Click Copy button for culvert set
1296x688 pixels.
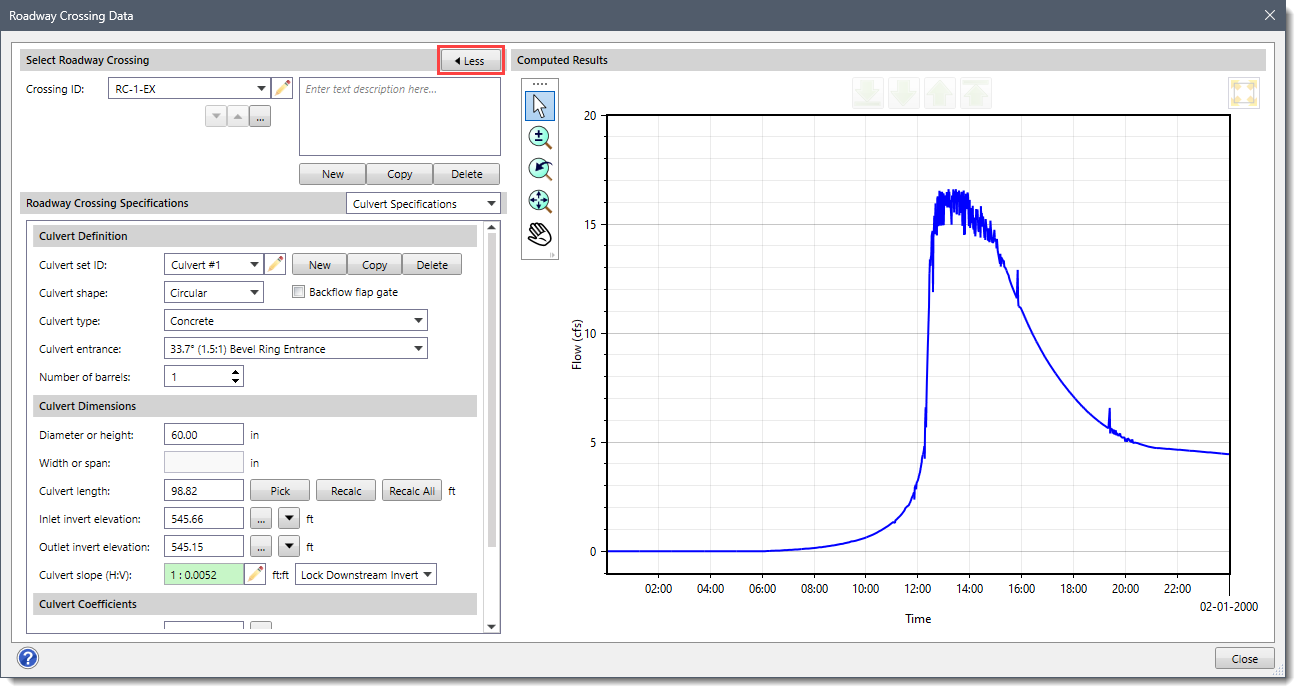click(x=375, y=265)
